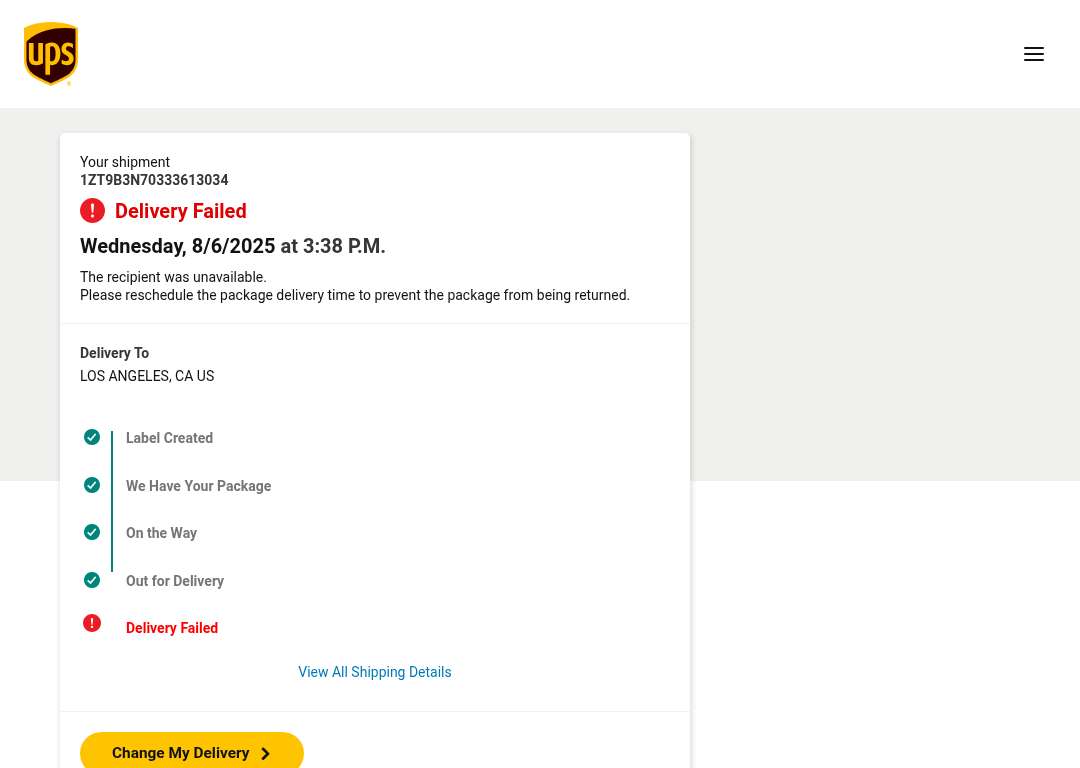Click the green checkmark next to Label Created
Screen dimensions: 1080x768
click(92, 437)
